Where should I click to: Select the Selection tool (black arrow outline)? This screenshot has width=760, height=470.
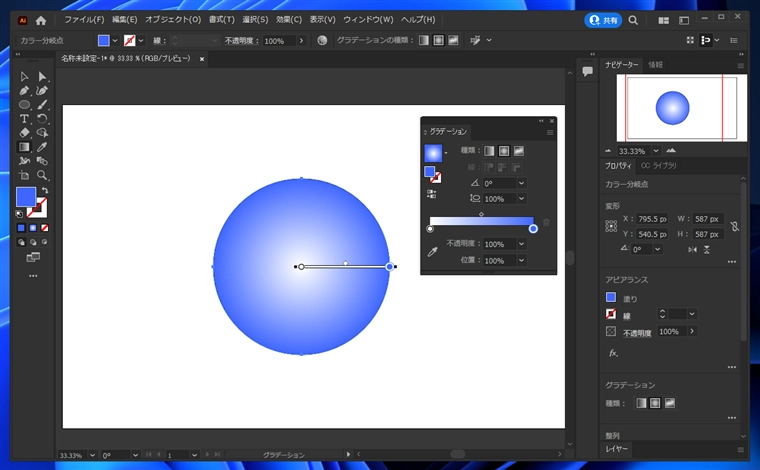click(x=24, y=77)
